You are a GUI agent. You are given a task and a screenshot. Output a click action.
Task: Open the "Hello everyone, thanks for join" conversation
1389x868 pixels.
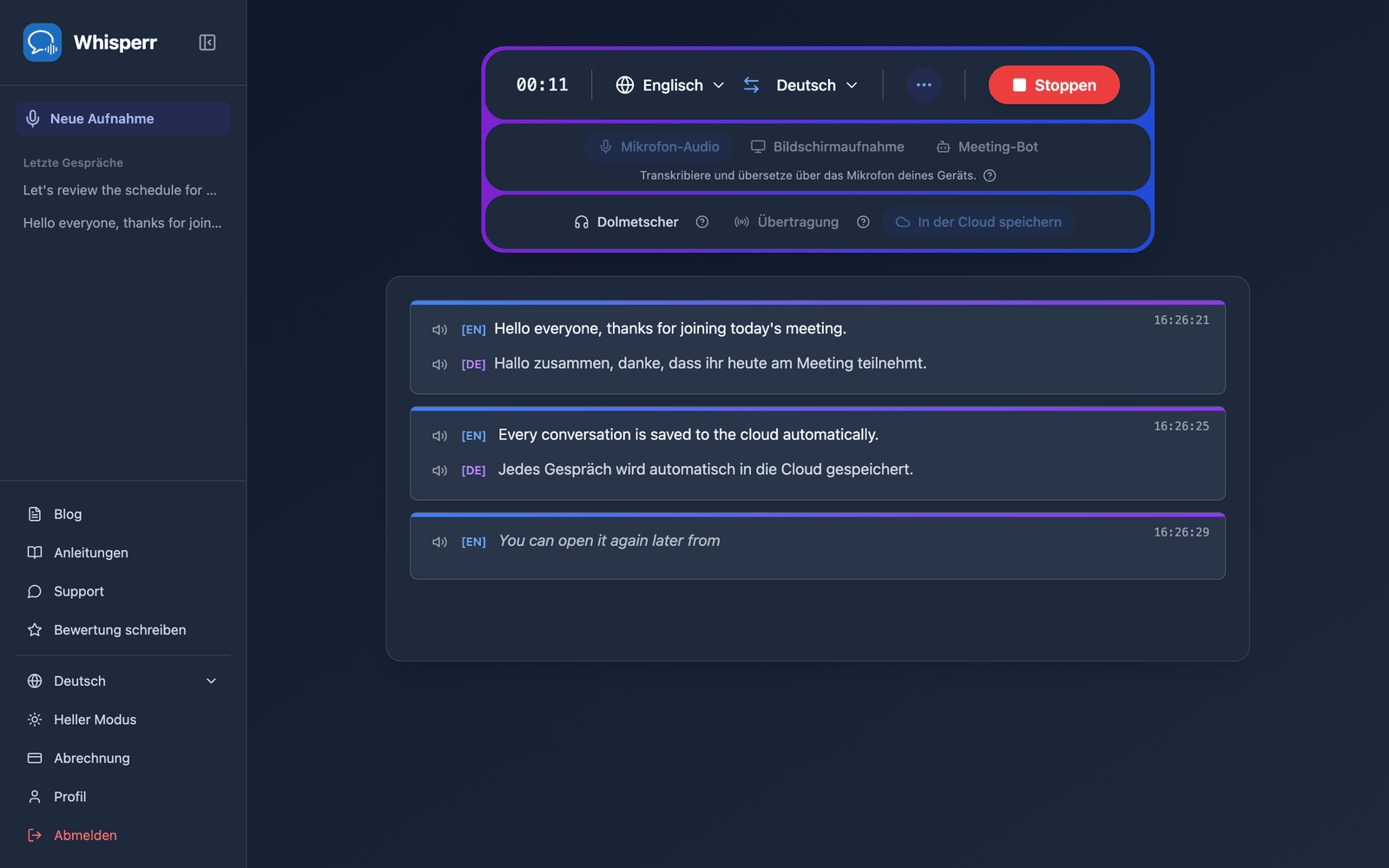point(122,223)
